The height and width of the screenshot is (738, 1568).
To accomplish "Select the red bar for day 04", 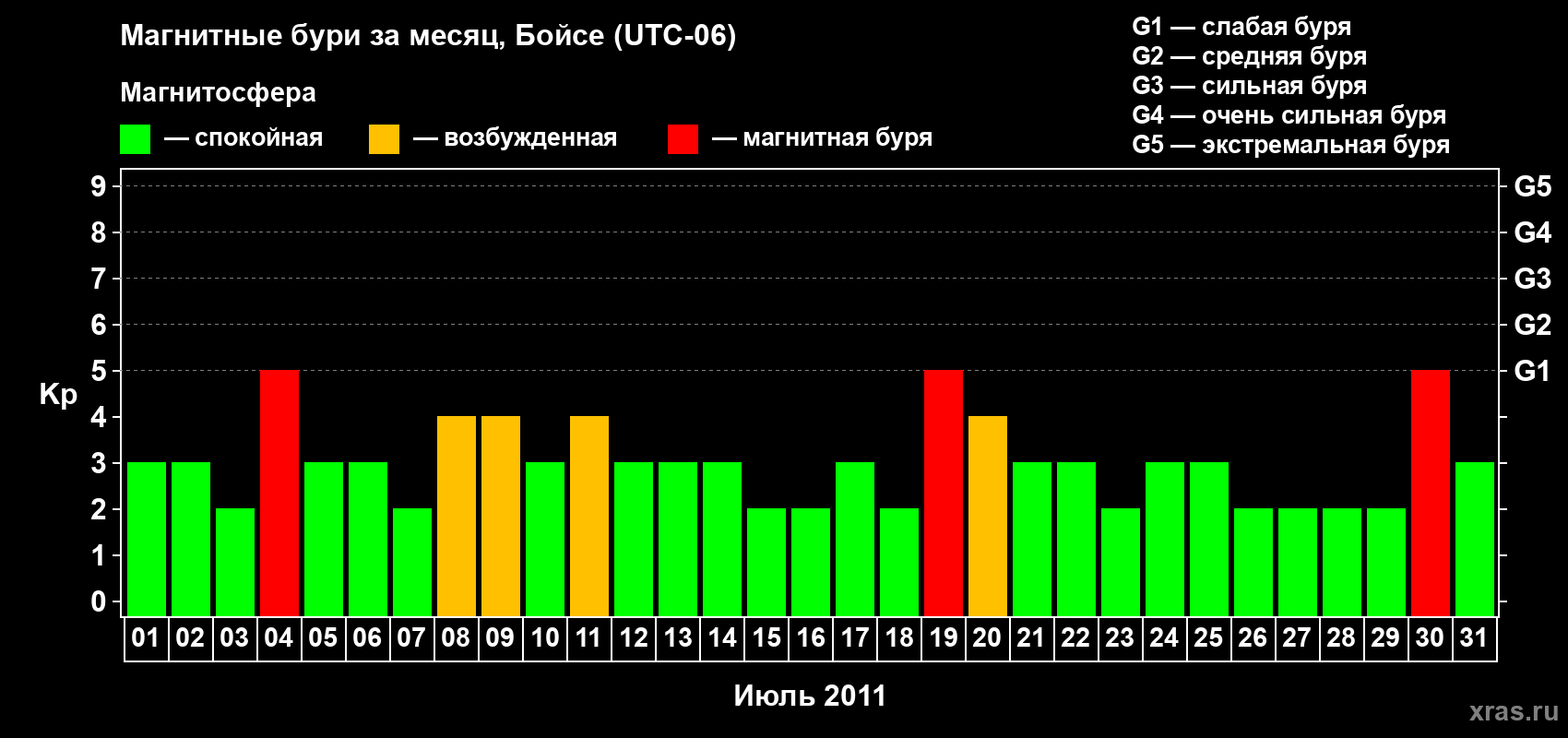I will tap(279, 494).
